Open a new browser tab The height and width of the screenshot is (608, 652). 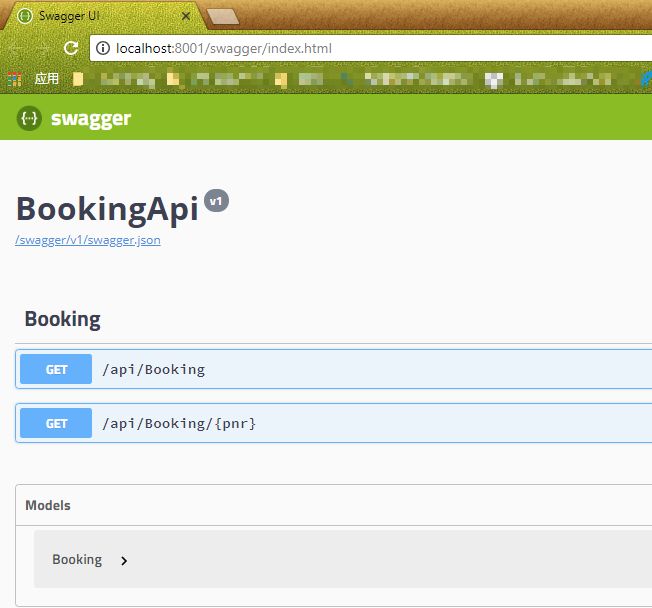tap(222, 17)
